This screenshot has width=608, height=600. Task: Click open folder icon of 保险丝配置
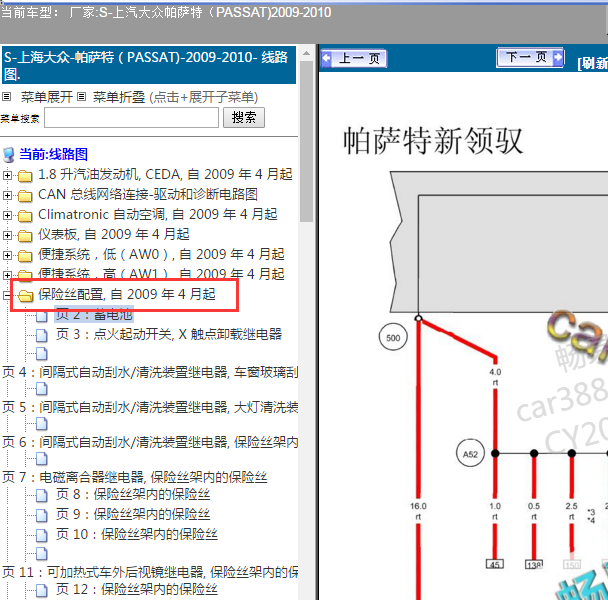(26, 296)
